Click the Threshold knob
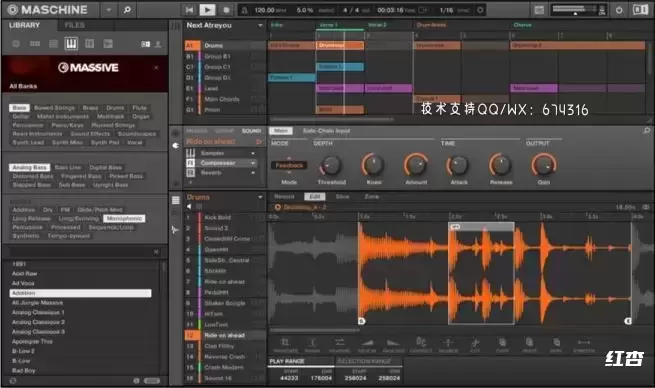 click(331, 165)
